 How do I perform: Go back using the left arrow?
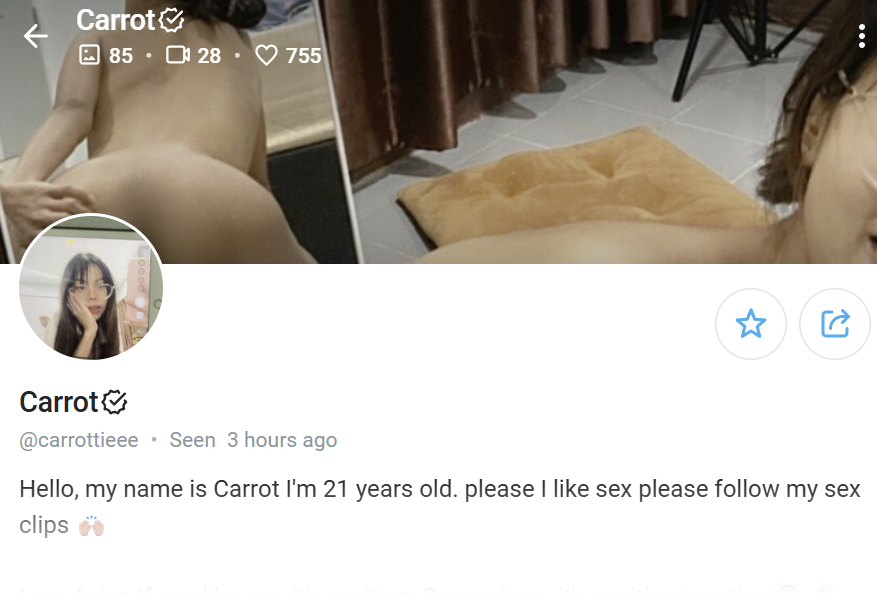click(x=36, y=36)
